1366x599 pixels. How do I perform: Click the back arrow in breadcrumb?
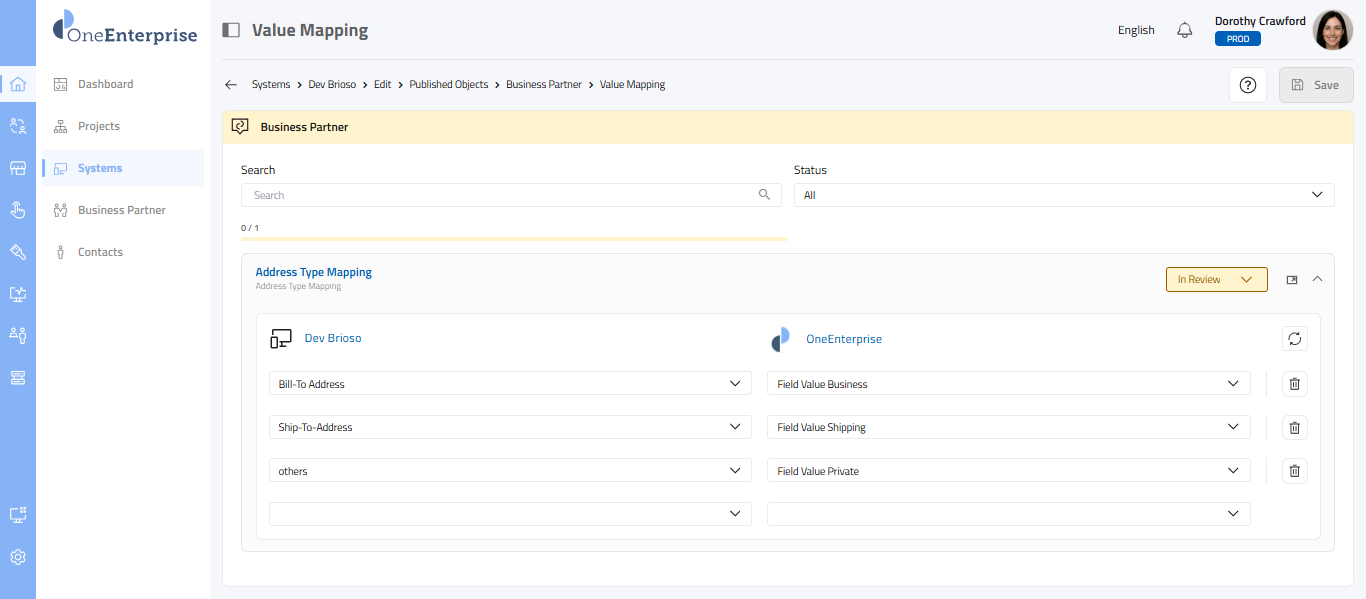(x=231, y=85)
